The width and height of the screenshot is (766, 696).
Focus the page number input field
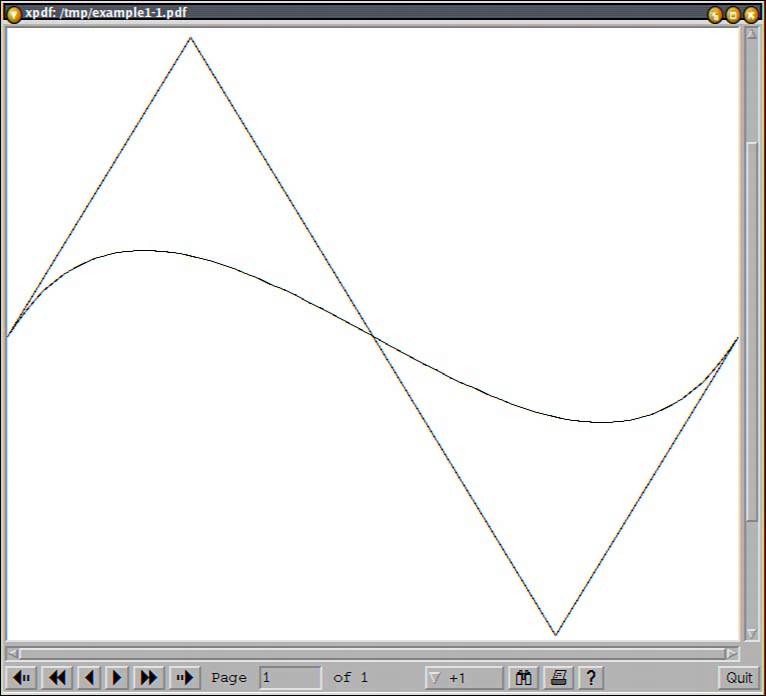tap(290, 677)
